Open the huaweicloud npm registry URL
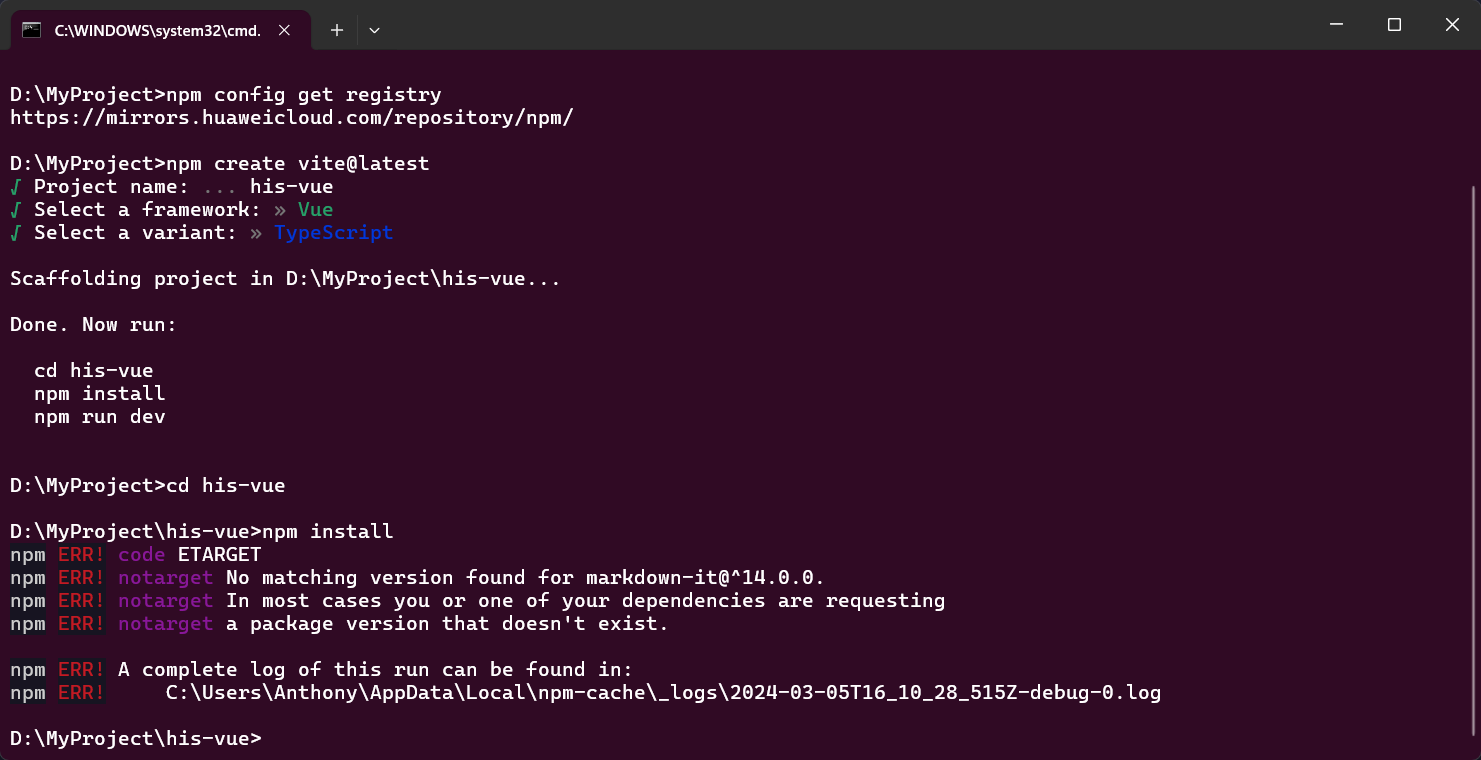Image resolution: width=1481 pixels, height=760 pixels. [292, 118]
